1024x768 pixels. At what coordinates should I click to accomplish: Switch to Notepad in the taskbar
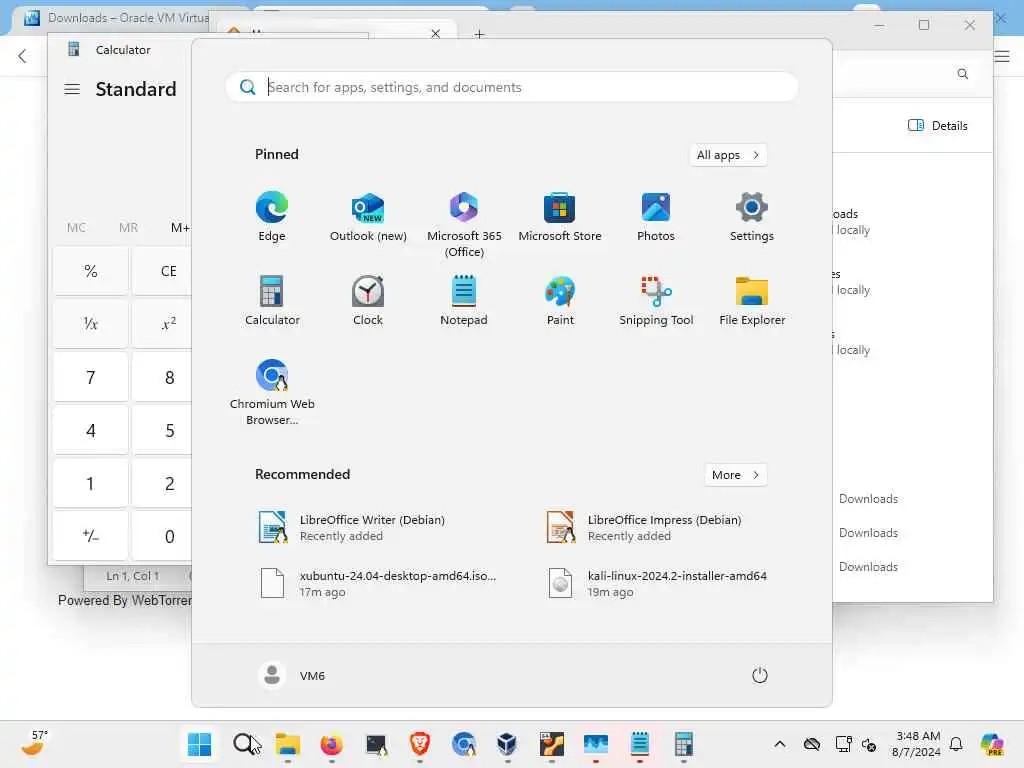639,744
